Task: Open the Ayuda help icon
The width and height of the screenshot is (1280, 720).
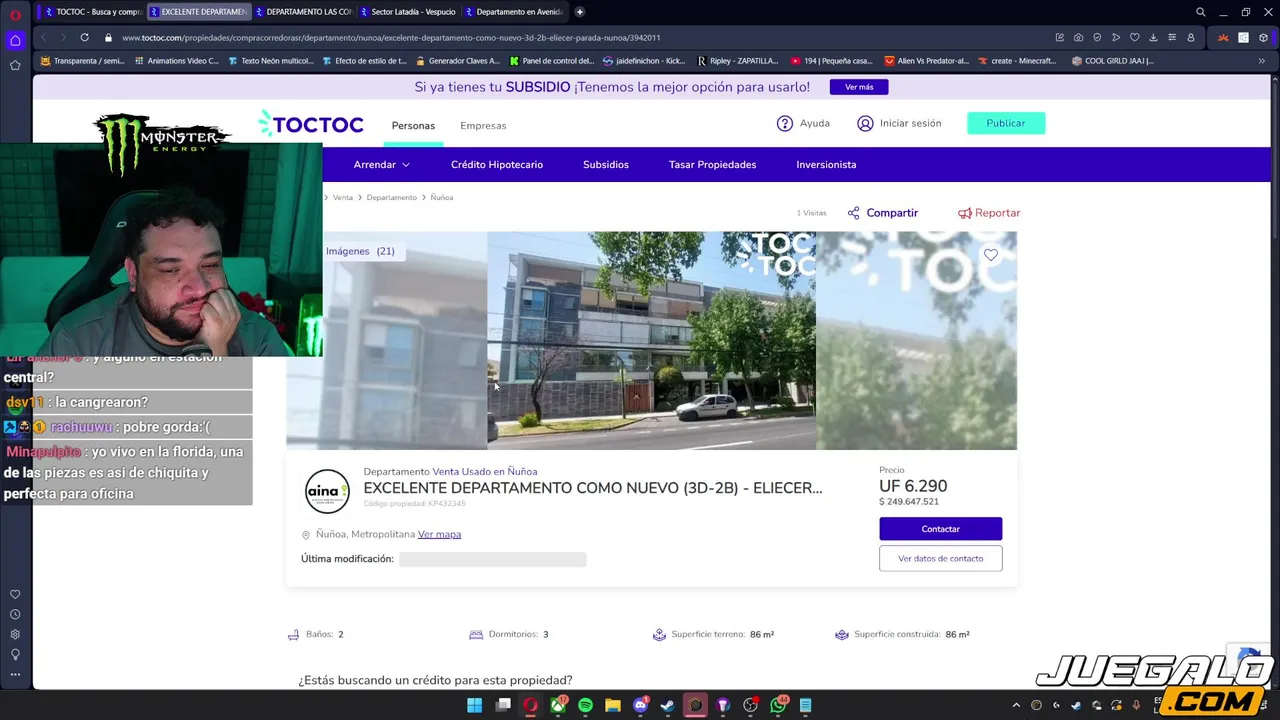Action: tap(785, 124)
